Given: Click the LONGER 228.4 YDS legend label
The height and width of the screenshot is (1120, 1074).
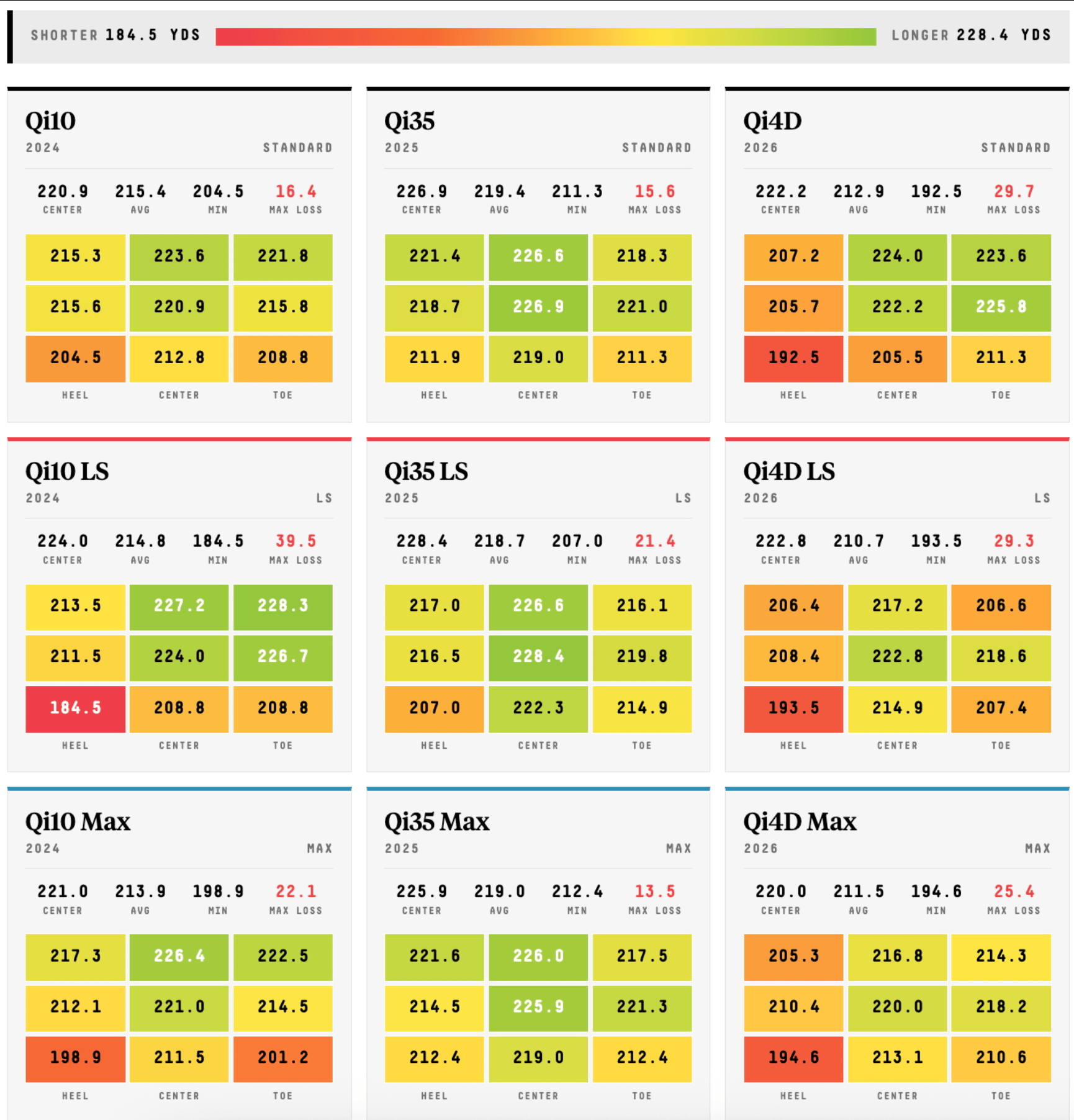Looking at the screenshot, I should point(972,35).
